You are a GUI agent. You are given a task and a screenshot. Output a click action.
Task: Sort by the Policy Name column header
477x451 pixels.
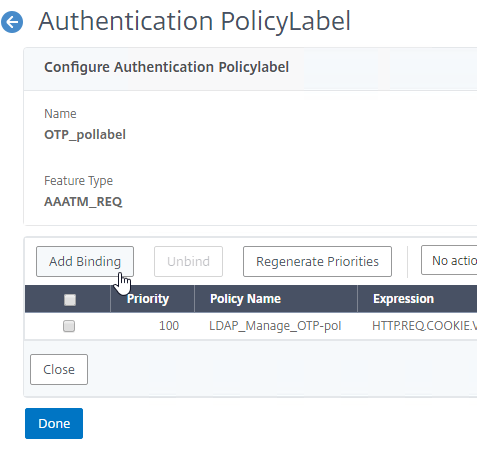coord(245,299)
